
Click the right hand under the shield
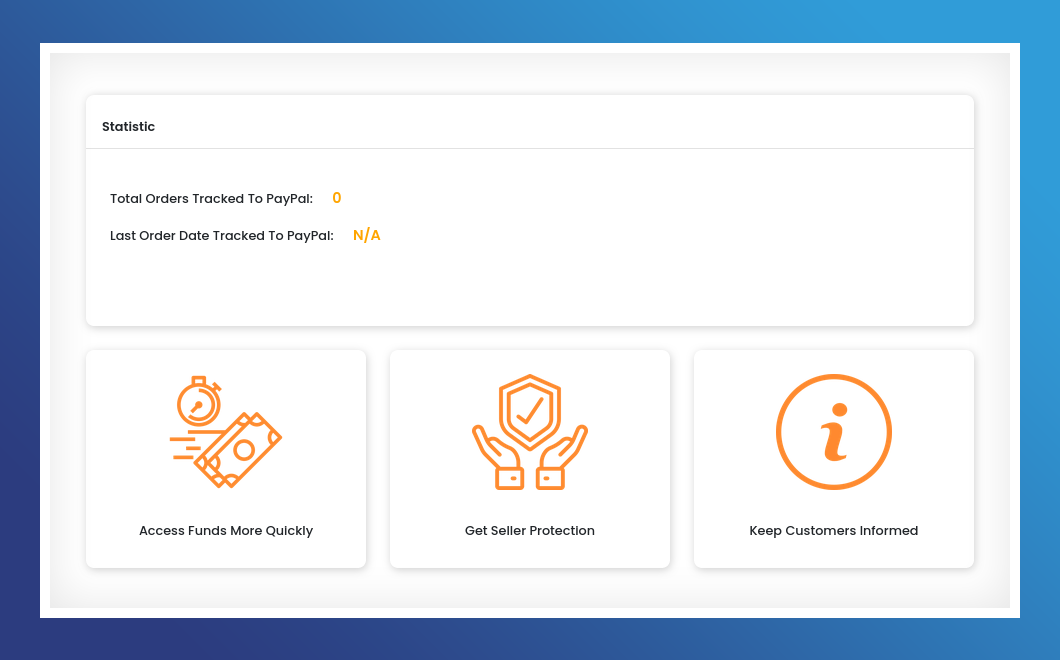tap(560, 460)
